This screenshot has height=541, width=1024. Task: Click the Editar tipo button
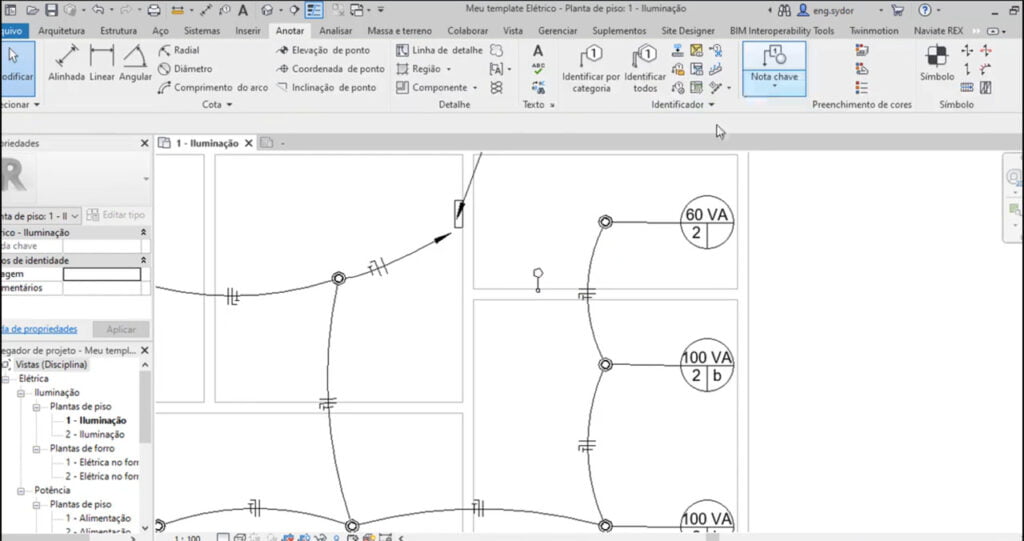[x=116, y=215]
